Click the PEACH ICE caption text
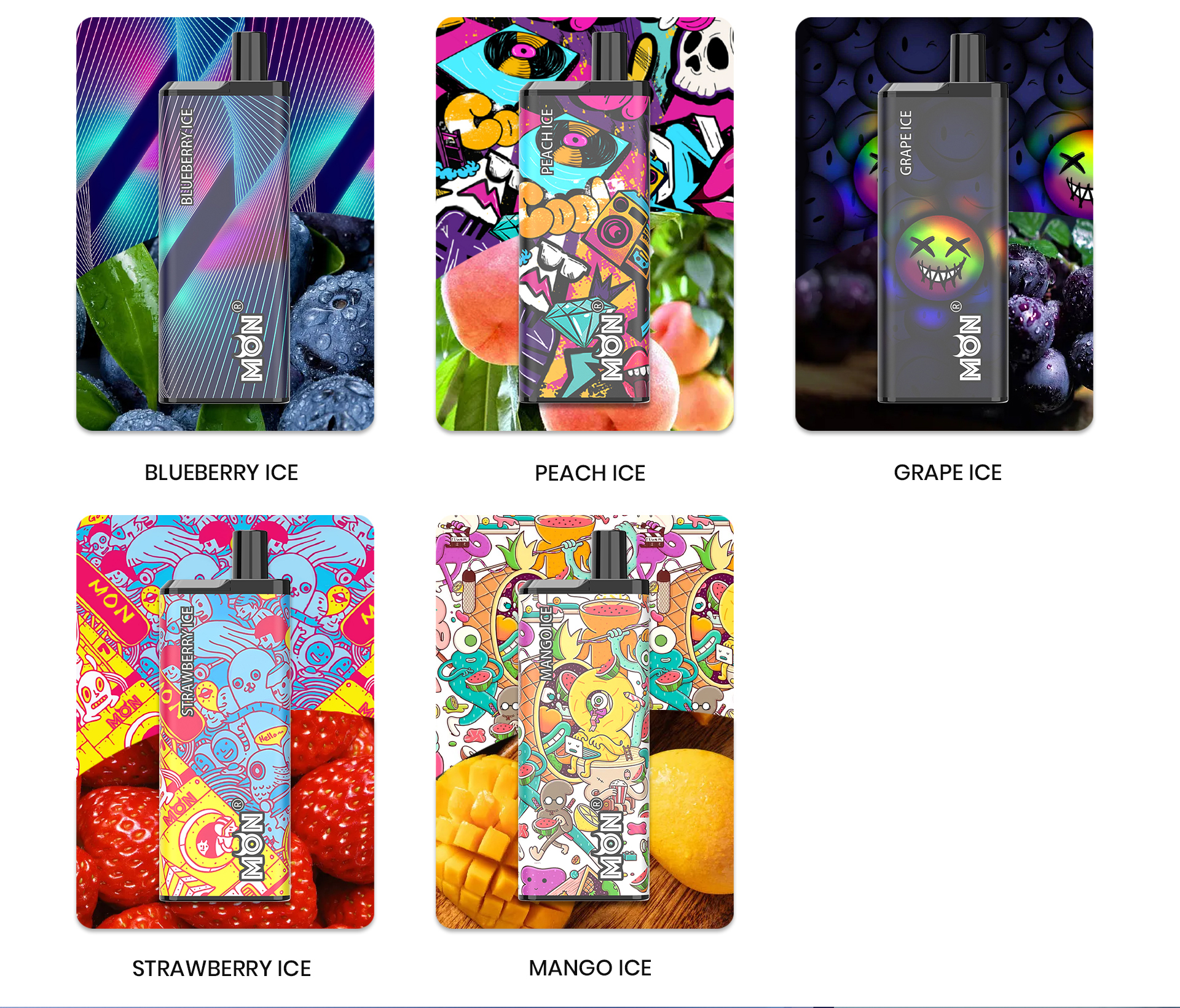This screenshot has width=1180, height=1008. click(x=590, y=473)
